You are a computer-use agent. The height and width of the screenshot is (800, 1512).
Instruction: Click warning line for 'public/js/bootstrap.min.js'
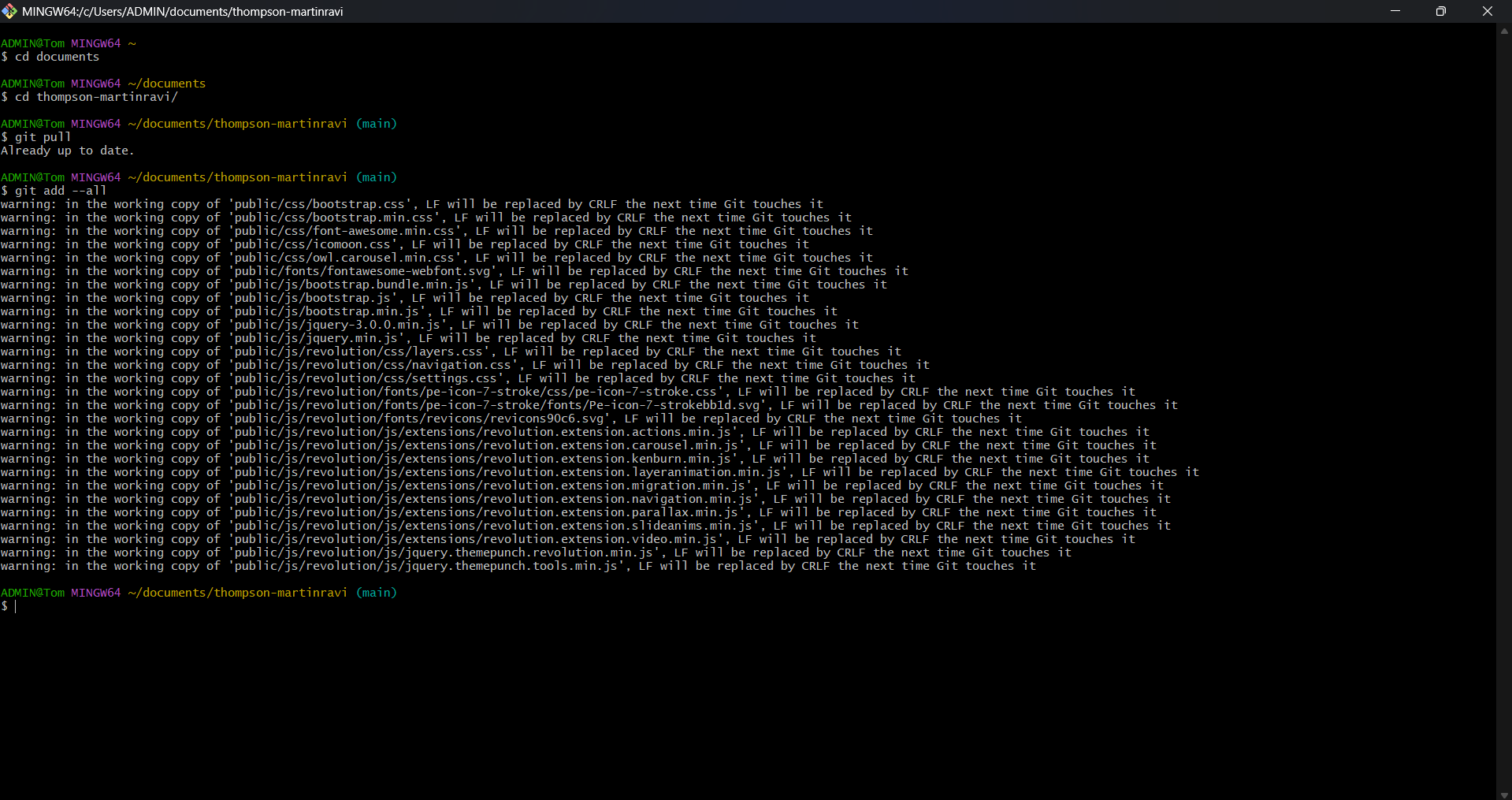click(419, 311)
